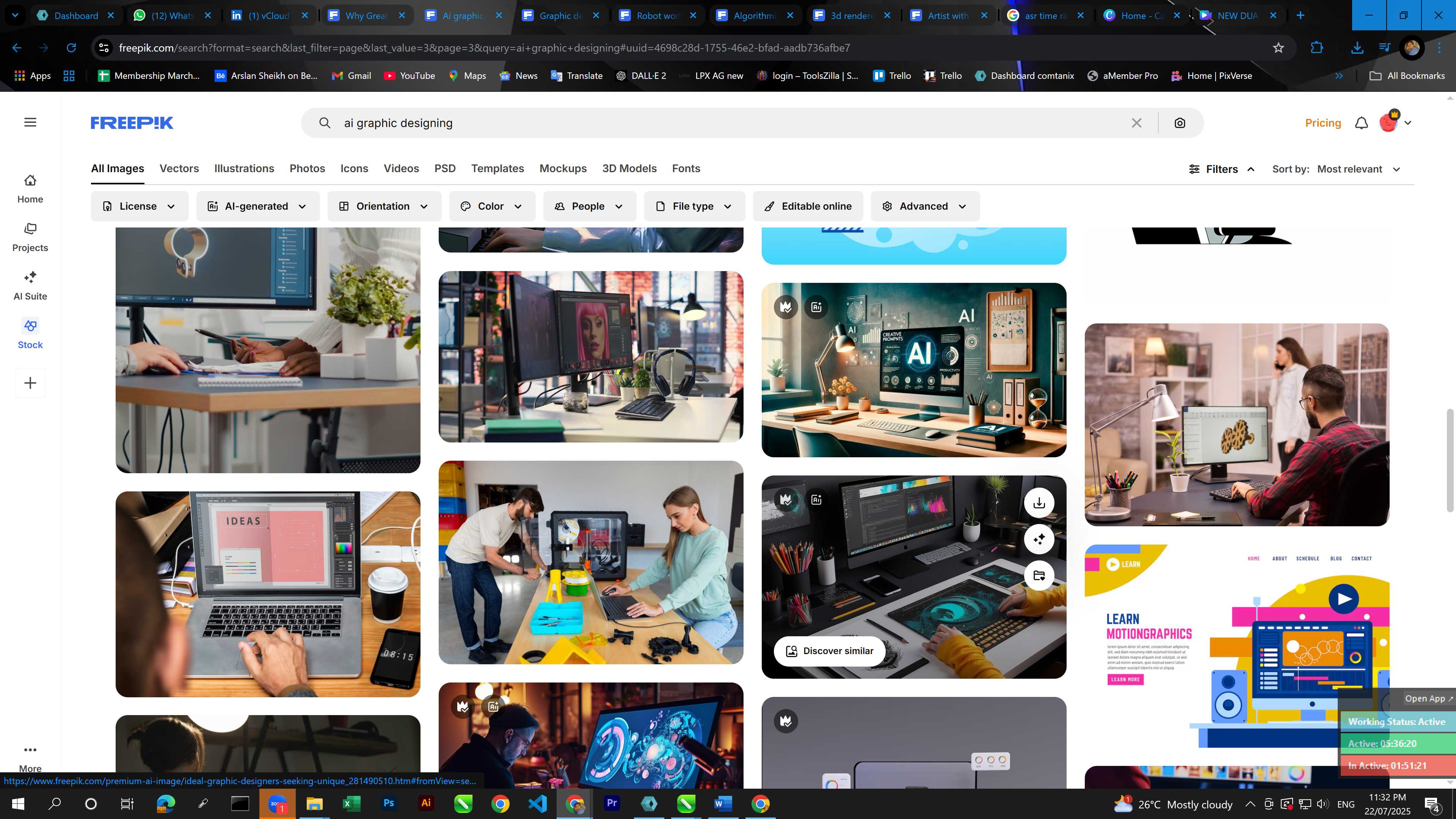Click the Freepik logo
Image resolution: width=1456 pixels, height=819 pixels.
[132, 122]
